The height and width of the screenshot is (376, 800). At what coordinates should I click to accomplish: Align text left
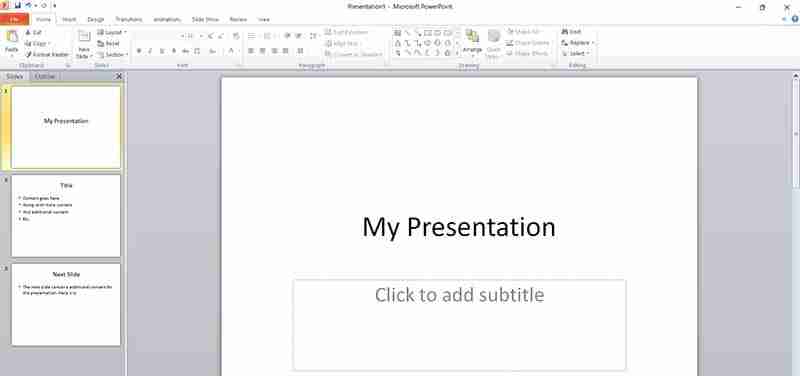pyautogui.click(x=251, y=51)
